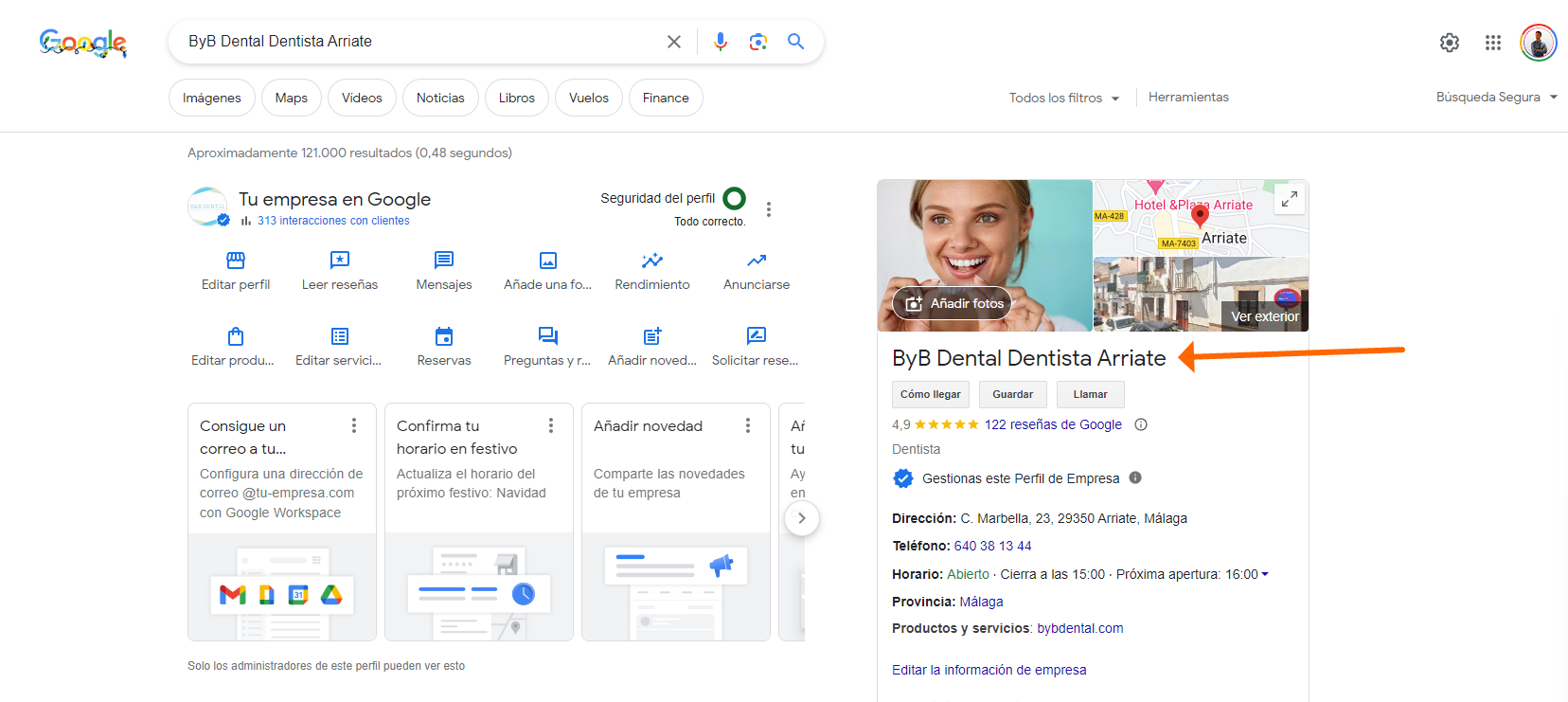
Task: Click the Guardar button
Action: [x=1013, y=394]
